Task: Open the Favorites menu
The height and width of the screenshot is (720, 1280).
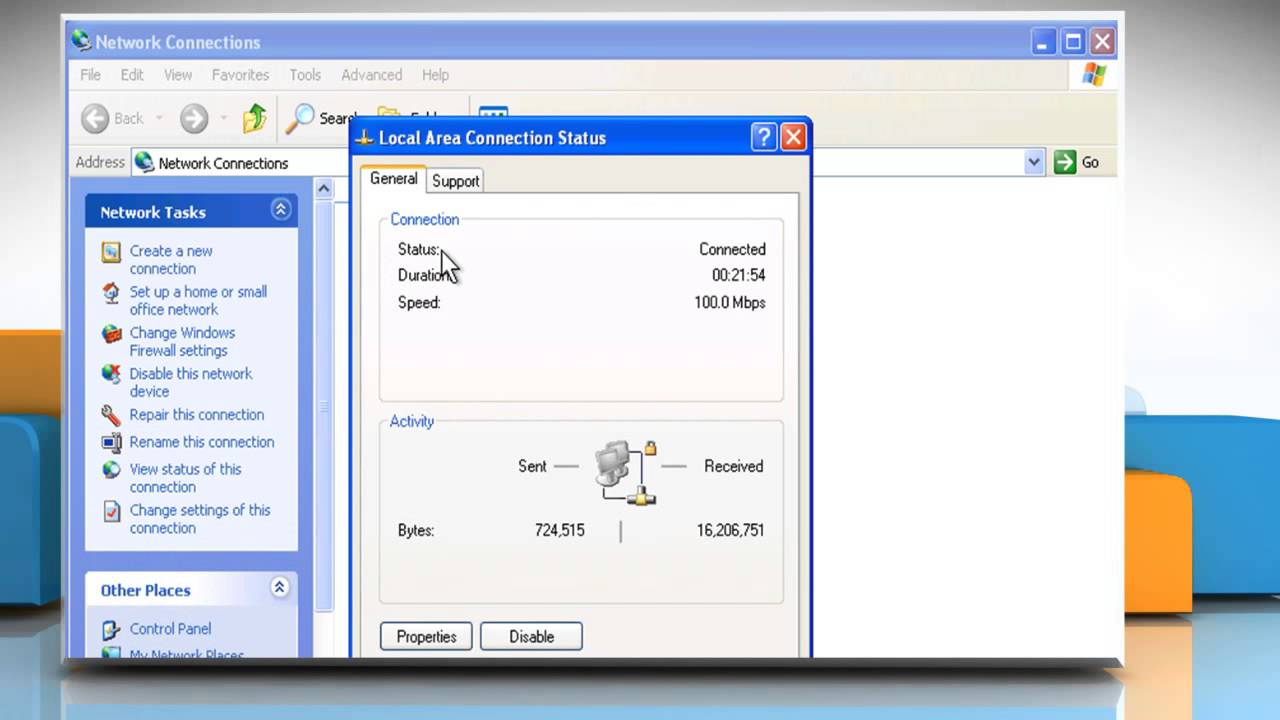Action: tap(240, 75)
